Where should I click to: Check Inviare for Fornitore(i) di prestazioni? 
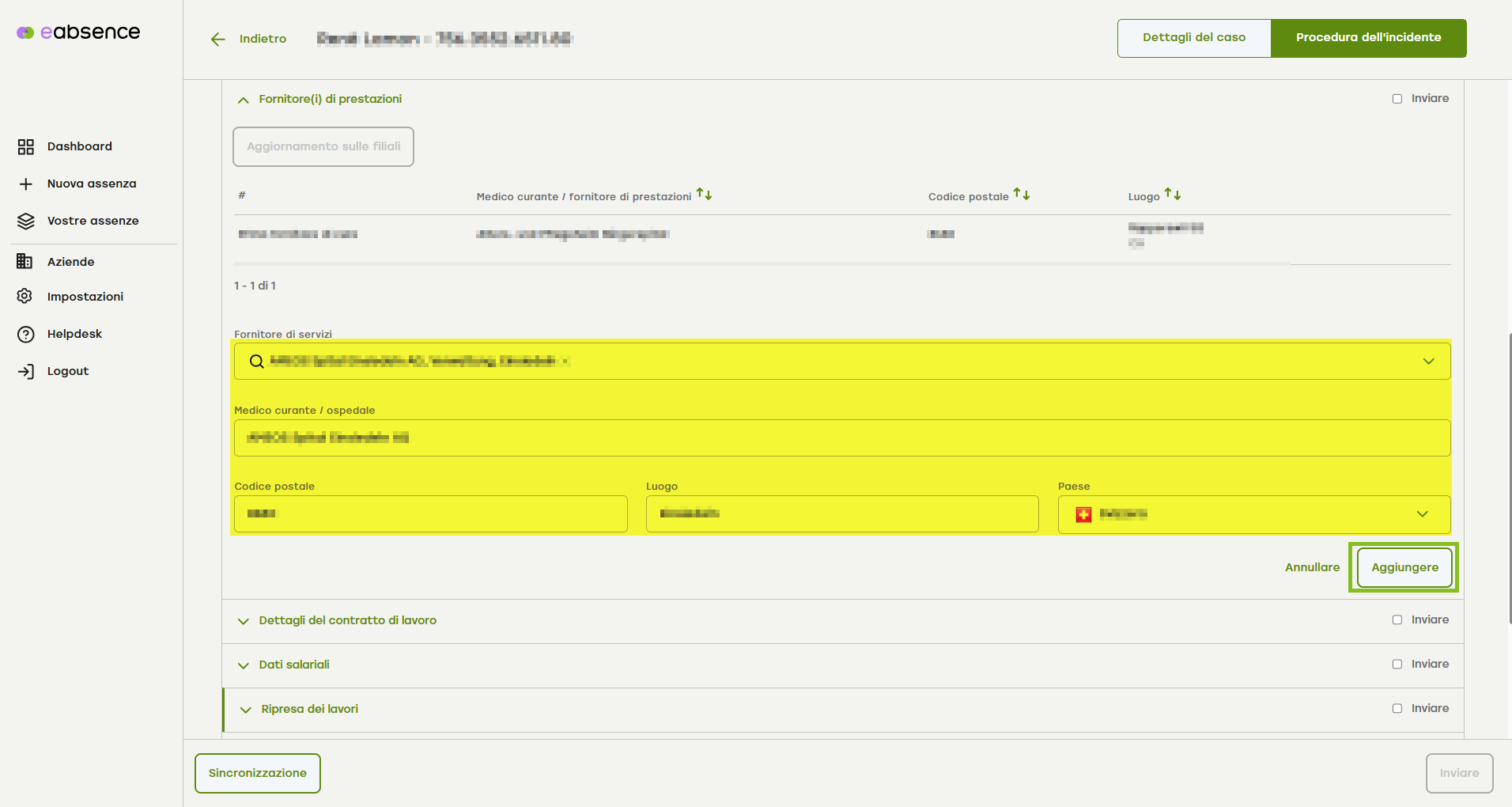(x=1397, y=99)
